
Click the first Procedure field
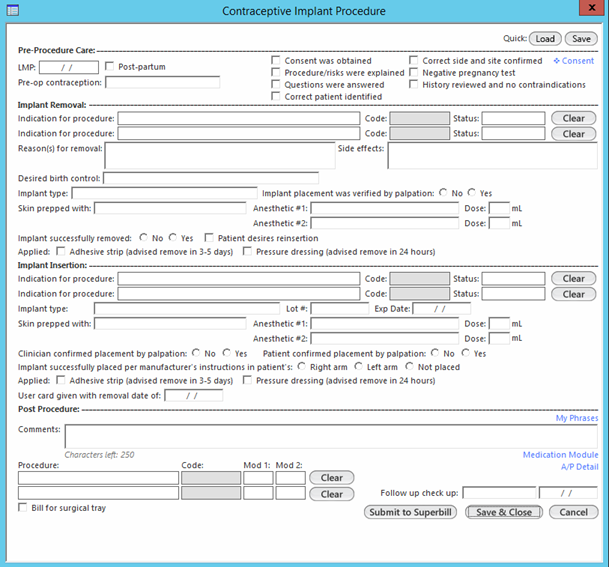click(98, 478)
